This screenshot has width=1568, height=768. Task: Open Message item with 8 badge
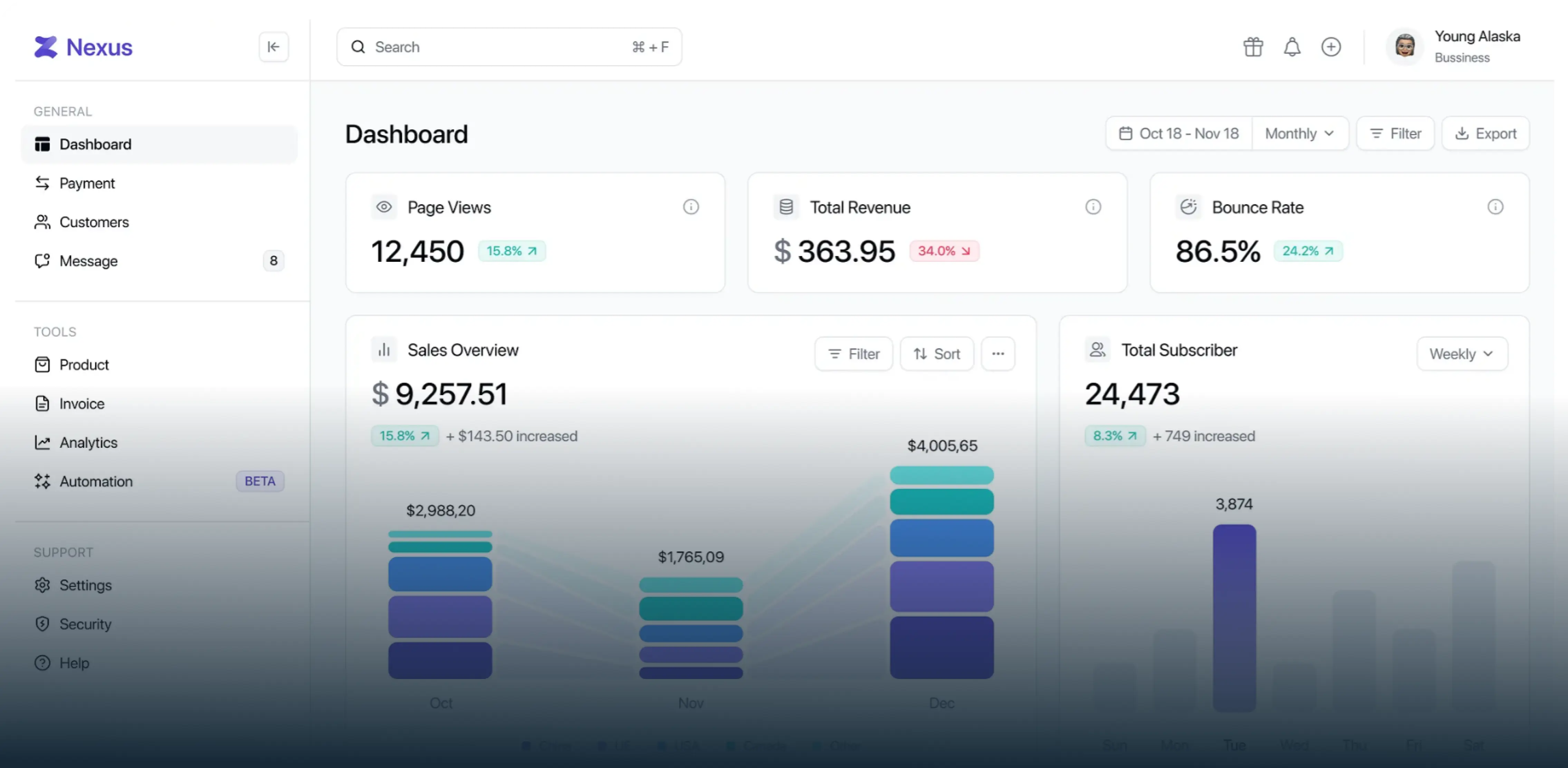pos(88,261)
